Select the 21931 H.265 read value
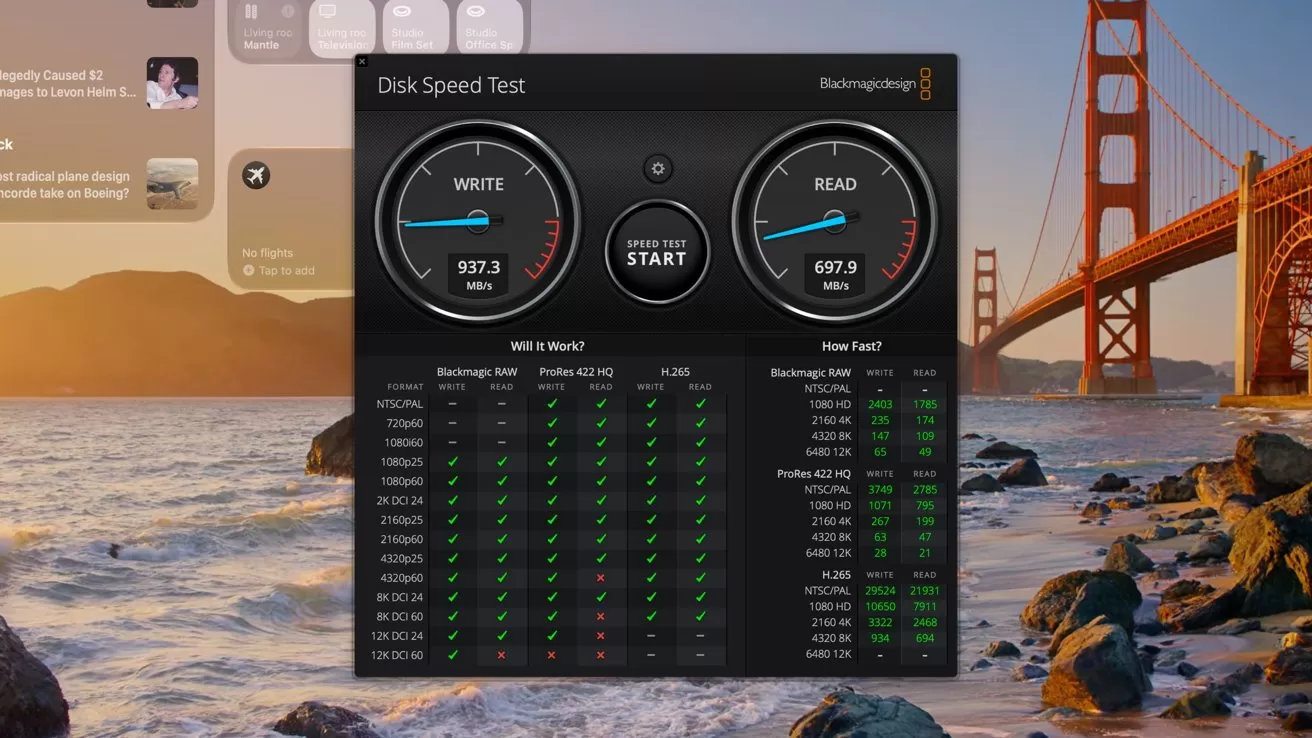This screenshot has height=738, width=1312. (924, 591)
